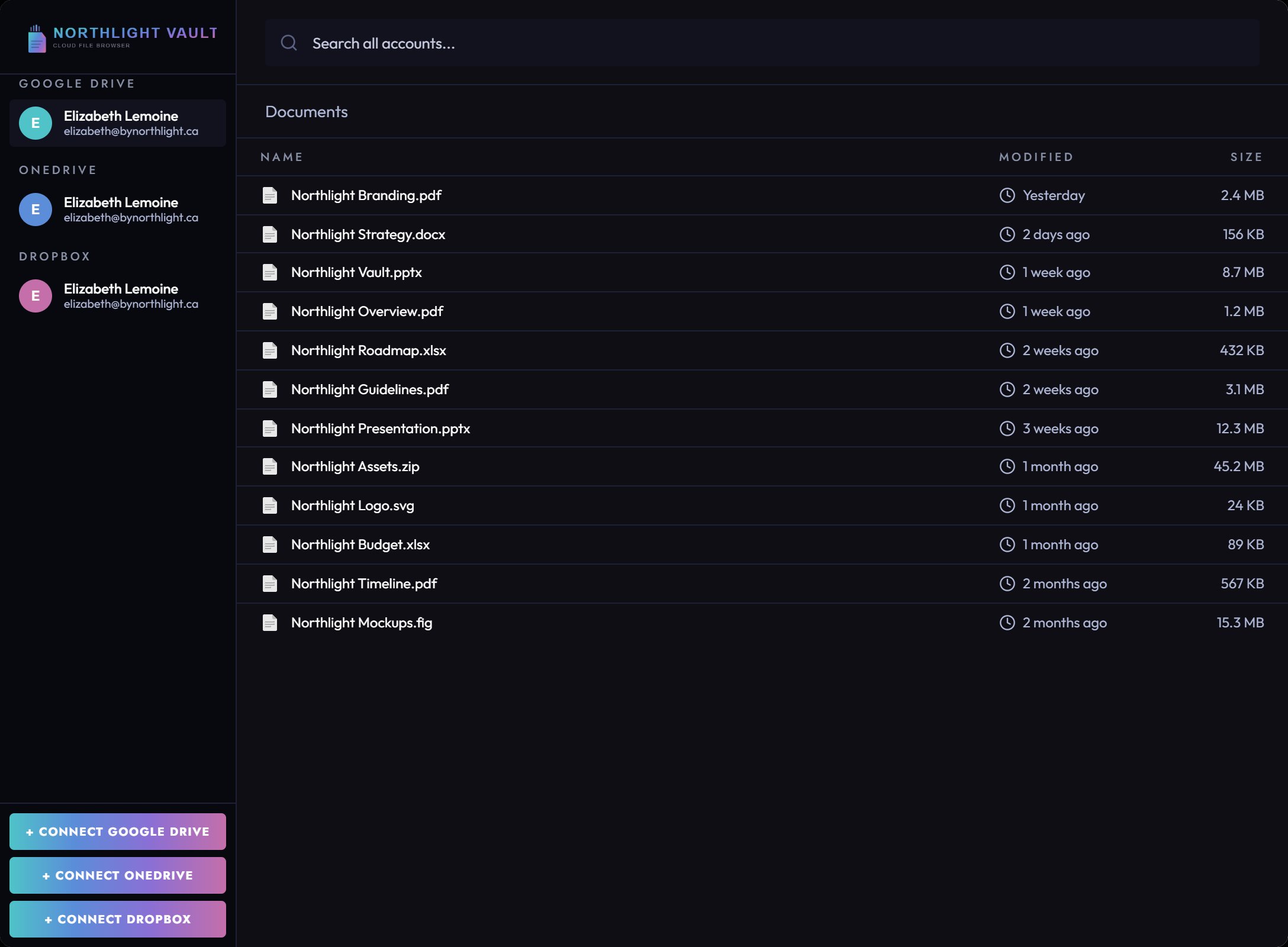Click the OneDrive section label
Screen dimensions: 1288x947
pos(57,170)
